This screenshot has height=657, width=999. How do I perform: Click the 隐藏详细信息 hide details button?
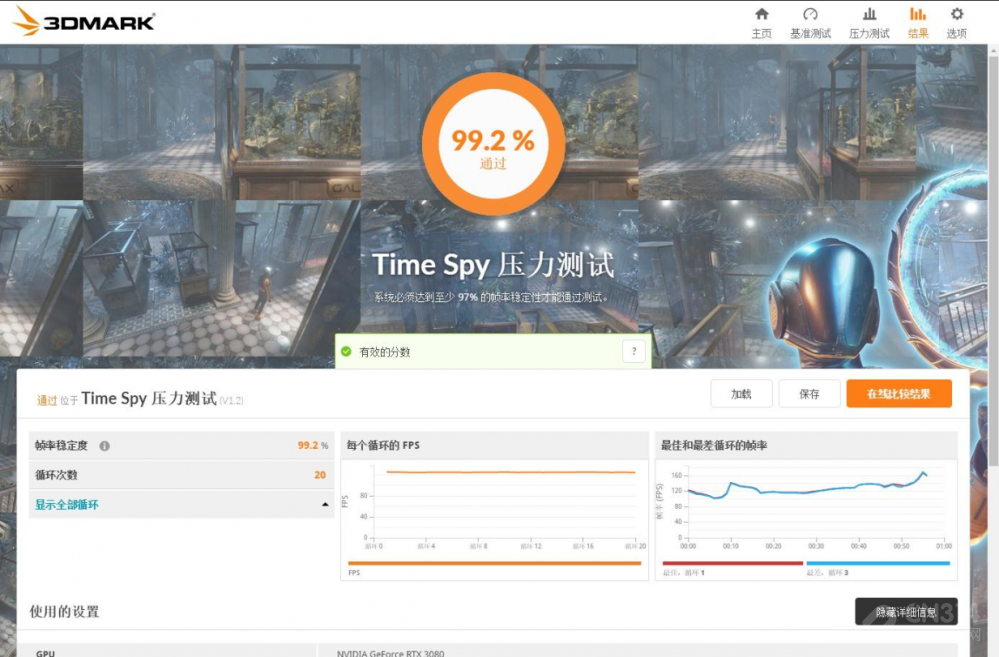[x=906, y=612]
